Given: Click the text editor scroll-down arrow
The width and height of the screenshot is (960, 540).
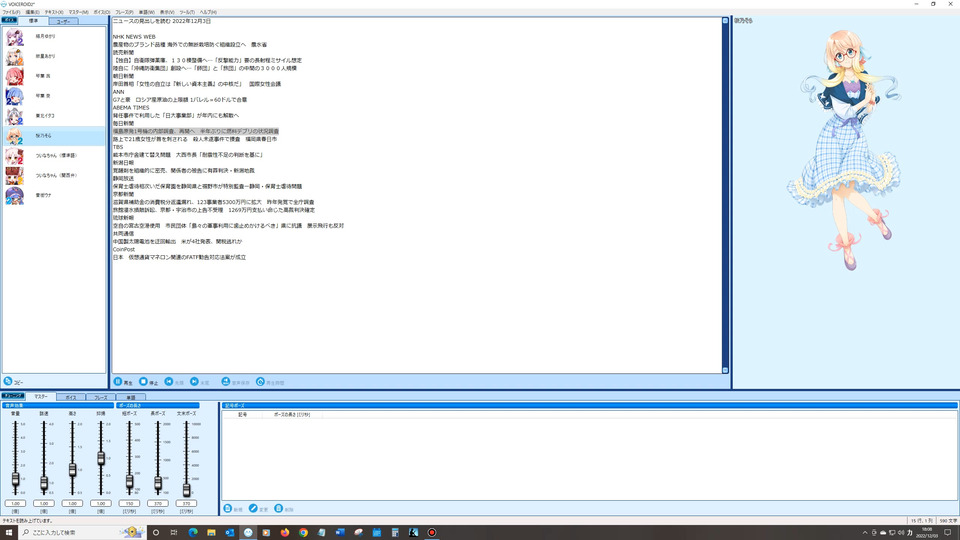Looking at the screenshot, I should tap(726, 370).
